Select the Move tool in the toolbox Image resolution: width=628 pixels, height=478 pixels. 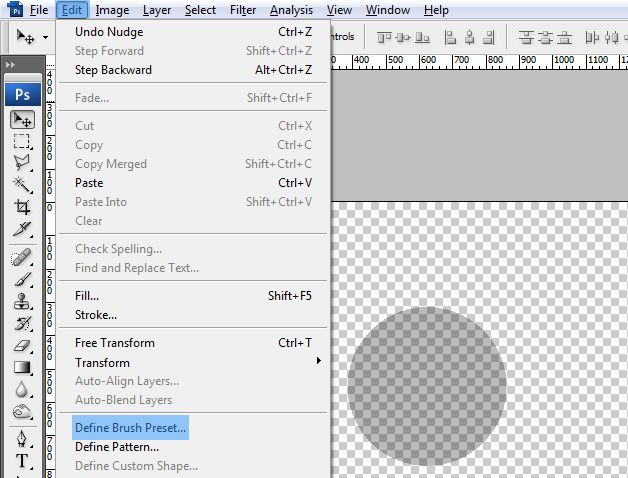pos(22,119)
